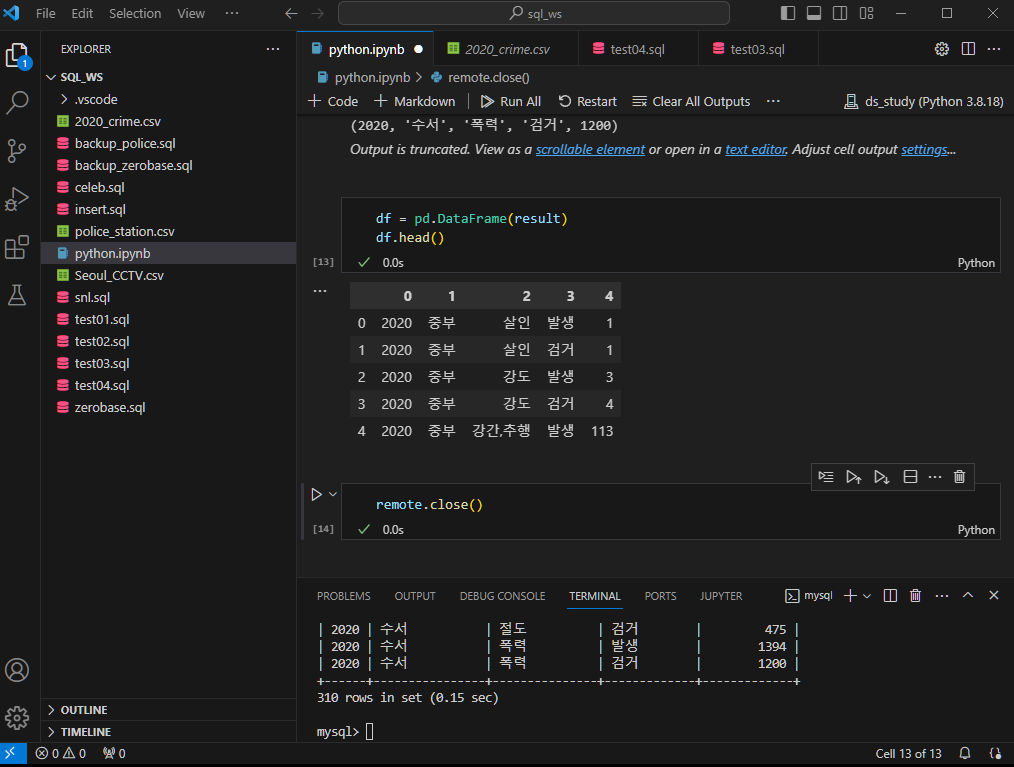Select ds_study Python 3.8.18 kernel picker
The image size is (1014, 767).
pyautogui.click(x=923, y=102)
